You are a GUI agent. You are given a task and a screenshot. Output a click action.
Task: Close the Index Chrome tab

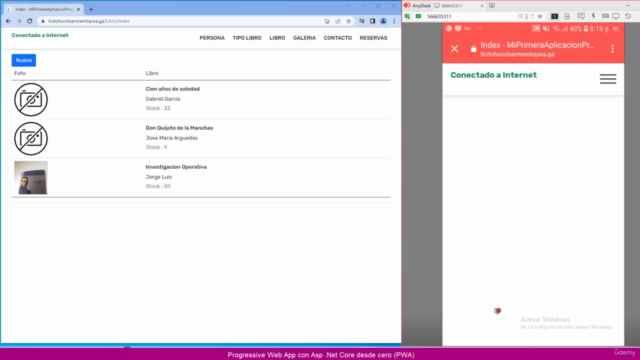click(x=78, y=9)
